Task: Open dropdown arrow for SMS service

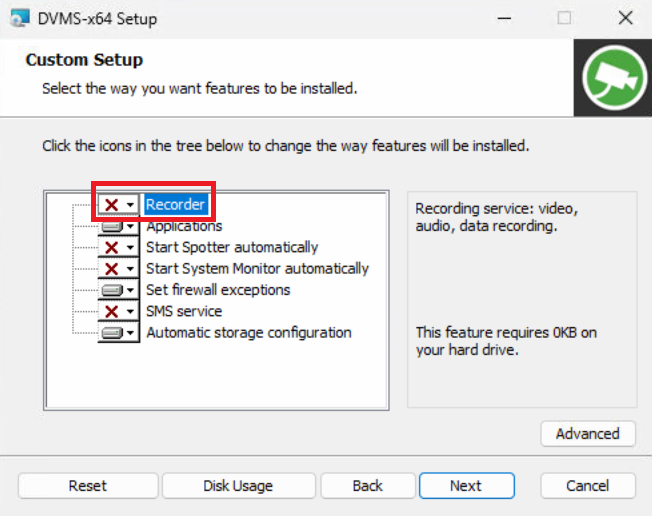Action: (x=130, y=311)
